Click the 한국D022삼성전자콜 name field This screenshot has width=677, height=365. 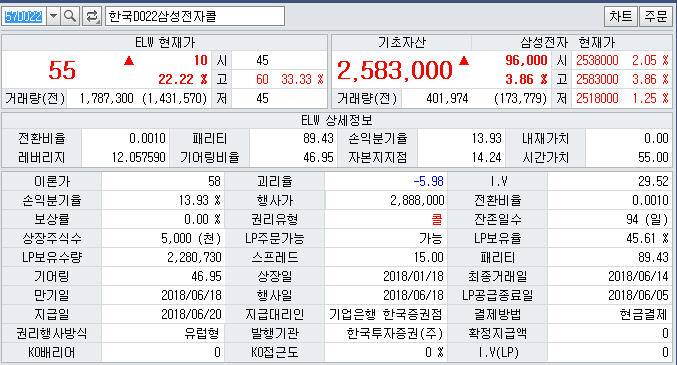coord(195,16)
